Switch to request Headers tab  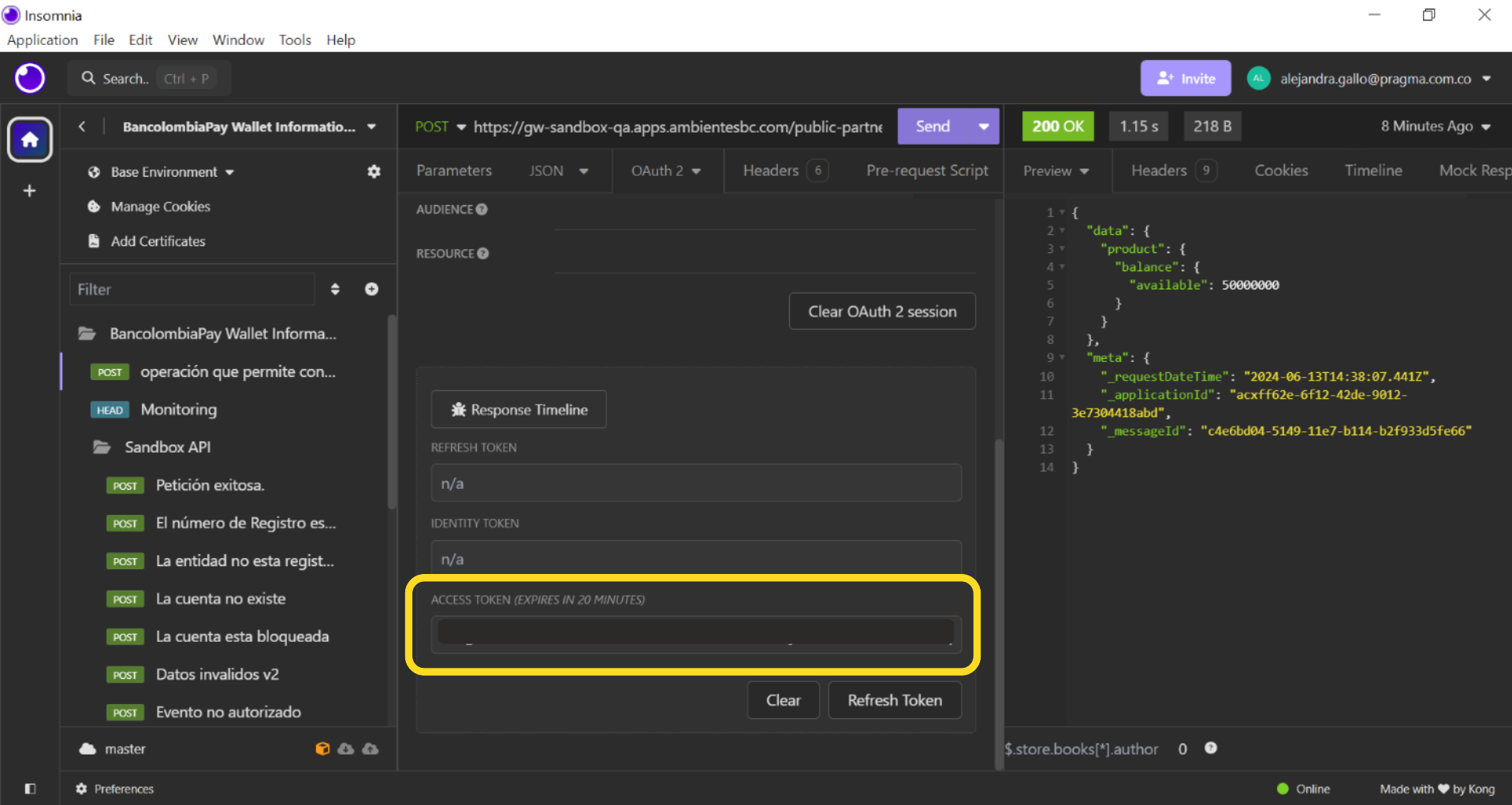click(785, 170)
